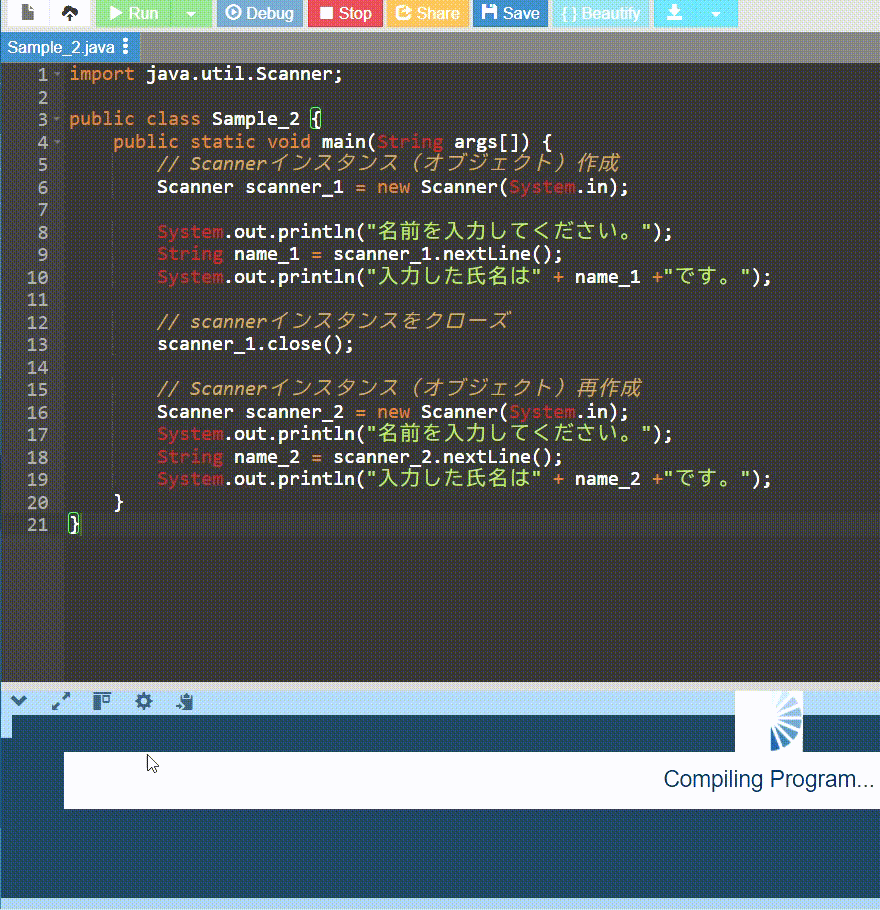Screen dimensions: 880x910
Task: Collapse the console panel chevron
Action: 19,701
